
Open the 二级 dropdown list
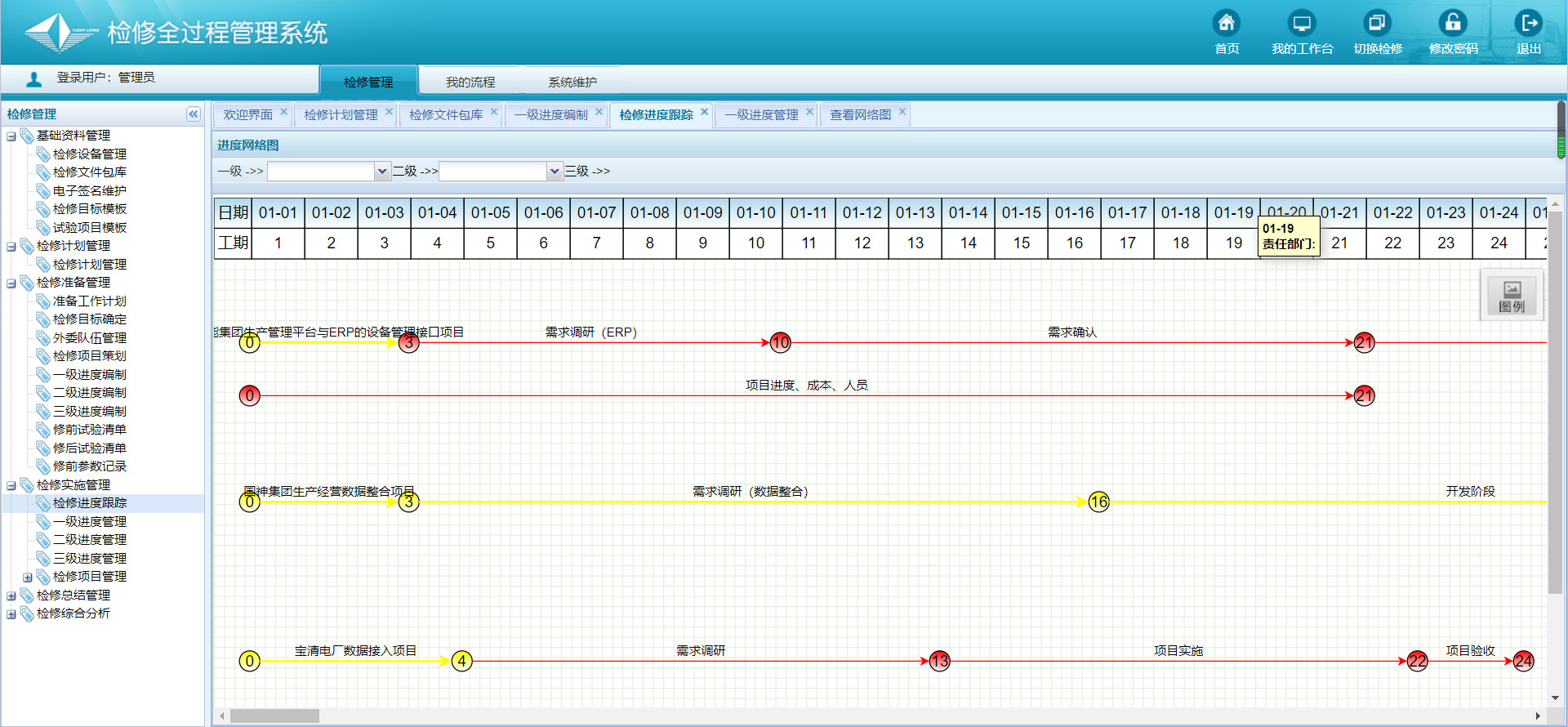[x=555, y=172]
